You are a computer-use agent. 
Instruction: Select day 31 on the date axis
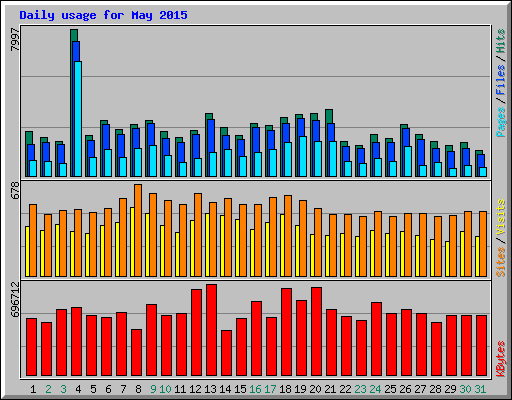tap(480, 389)
